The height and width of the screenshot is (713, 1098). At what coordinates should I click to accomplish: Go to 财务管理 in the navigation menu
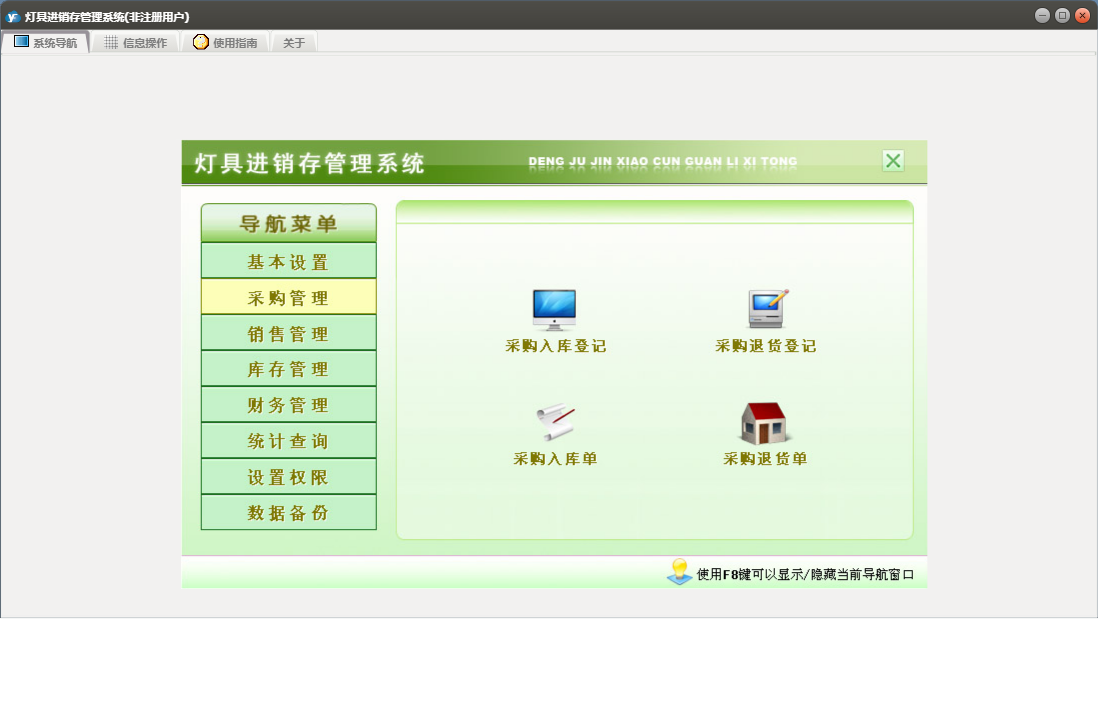click(x=289, y=405)
